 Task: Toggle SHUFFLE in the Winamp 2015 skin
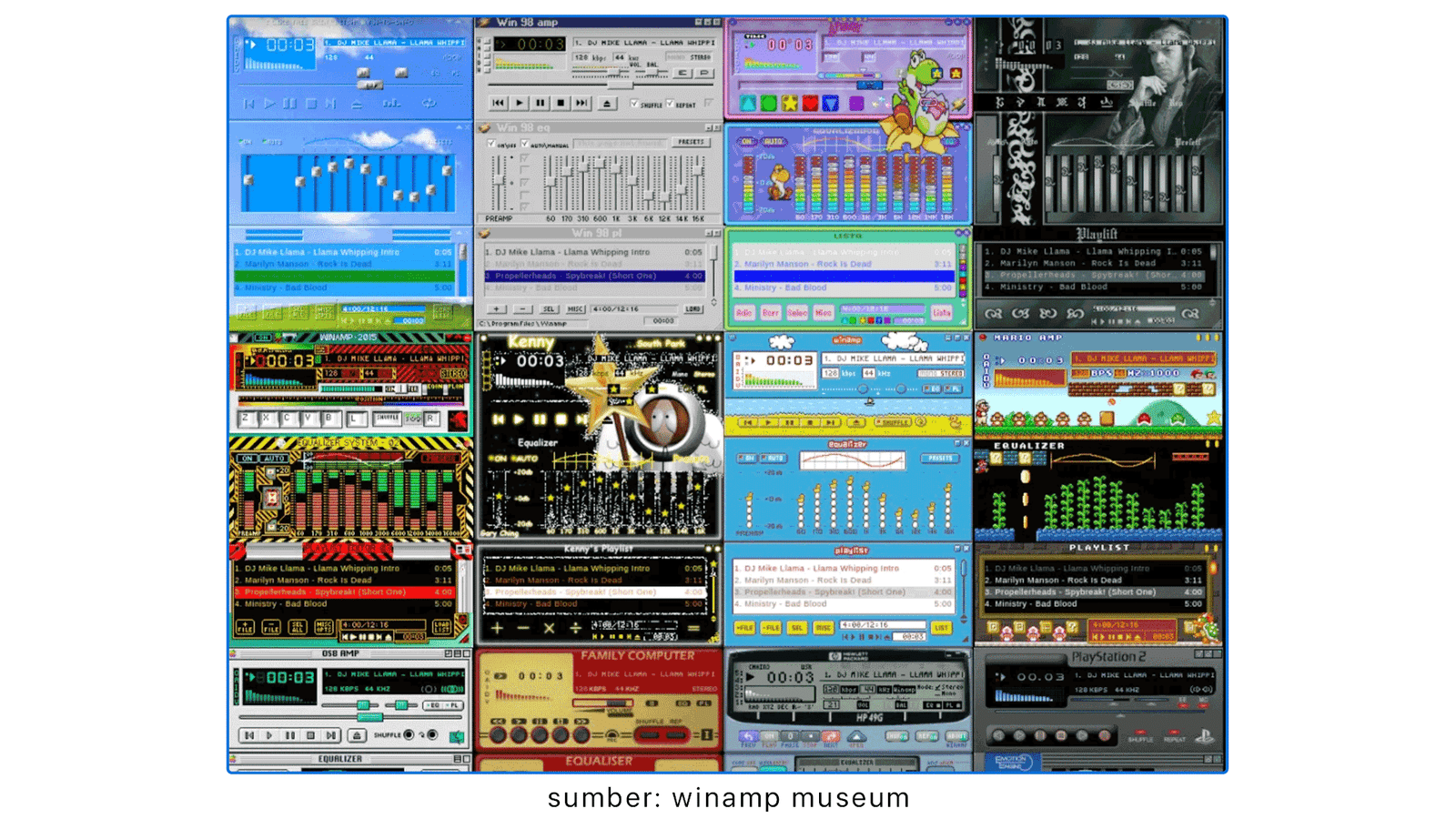(x=387, y=419)
